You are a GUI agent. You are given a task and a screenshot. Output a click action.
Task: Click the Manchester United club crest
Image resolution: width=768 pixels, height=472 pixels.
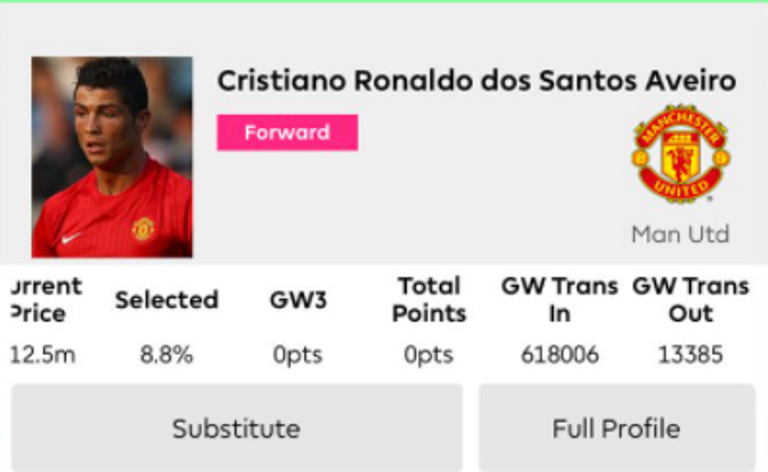tap(680, 153)
